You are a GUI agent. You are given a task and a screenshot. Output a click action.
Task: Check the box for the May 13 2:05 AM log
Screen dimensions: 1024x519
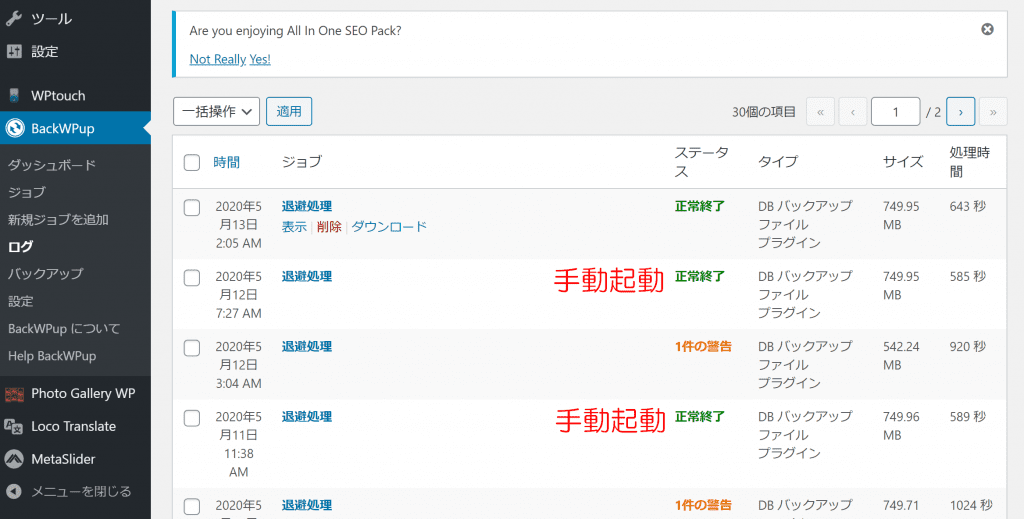click(x=192, y=207)
